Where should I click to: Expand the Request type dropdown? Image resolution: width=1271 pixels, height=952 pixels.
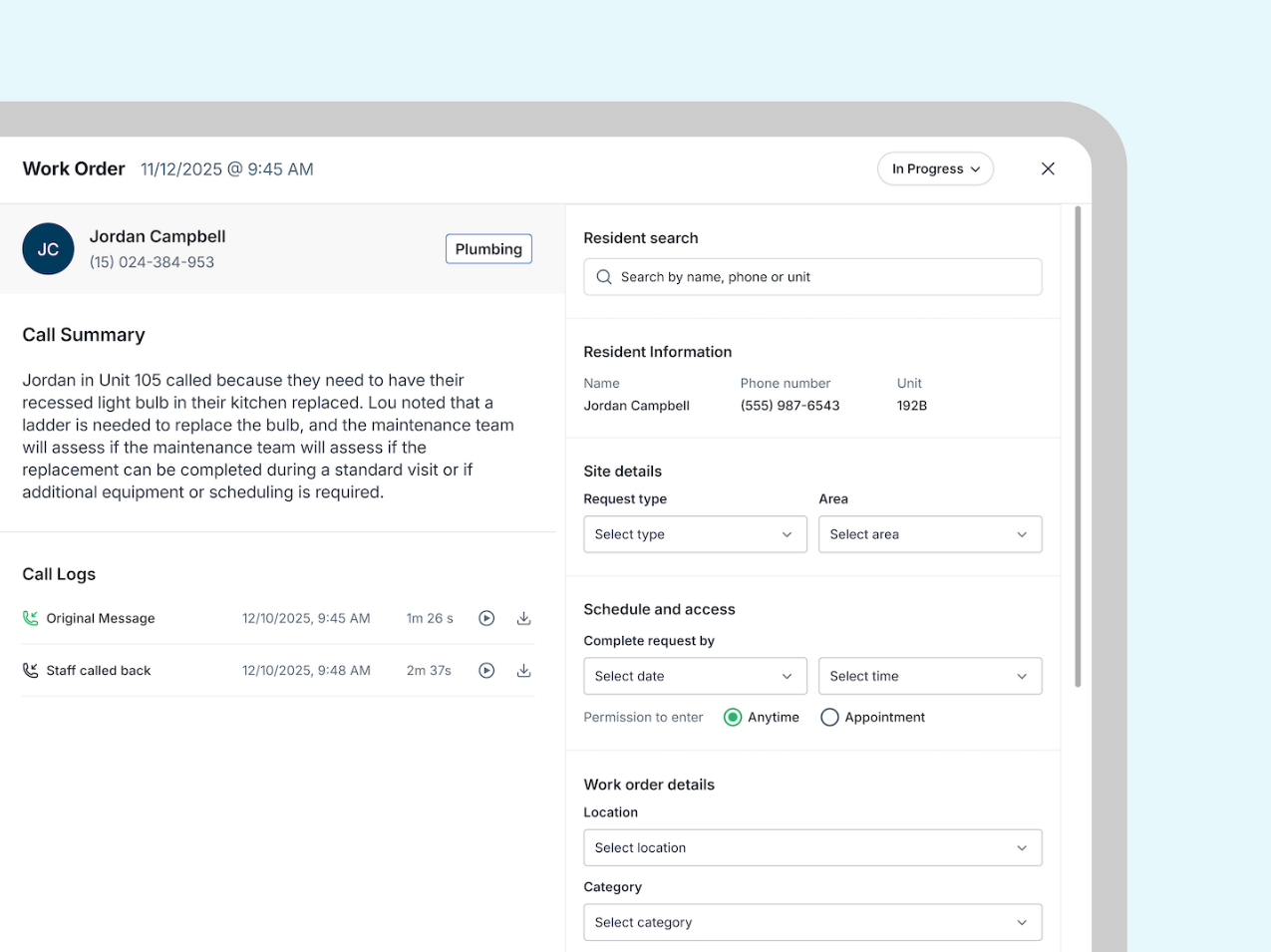click(x=695, y=534)
